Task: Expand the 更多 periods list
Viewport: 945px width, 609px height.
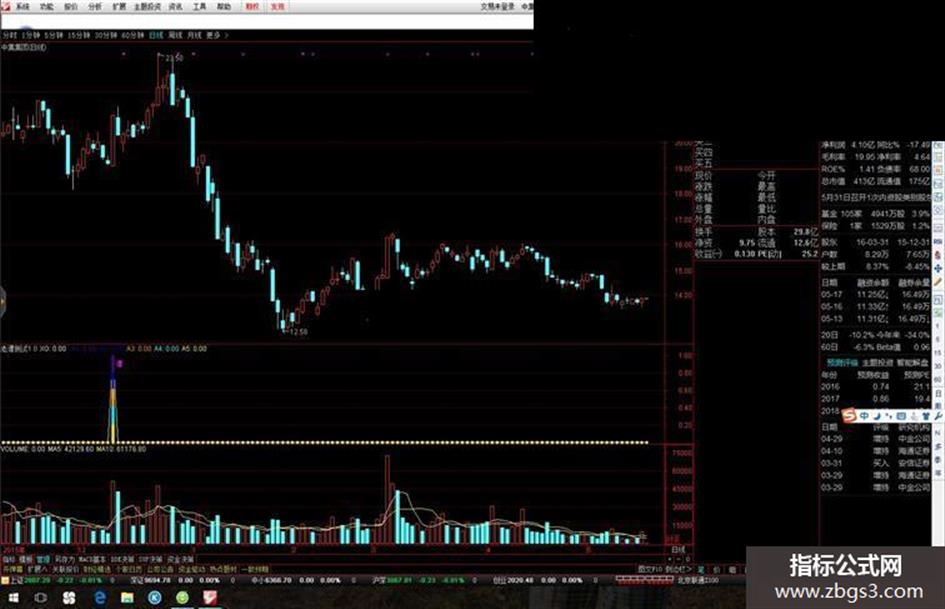Action: pyautogui.click(x=216, y=36)
